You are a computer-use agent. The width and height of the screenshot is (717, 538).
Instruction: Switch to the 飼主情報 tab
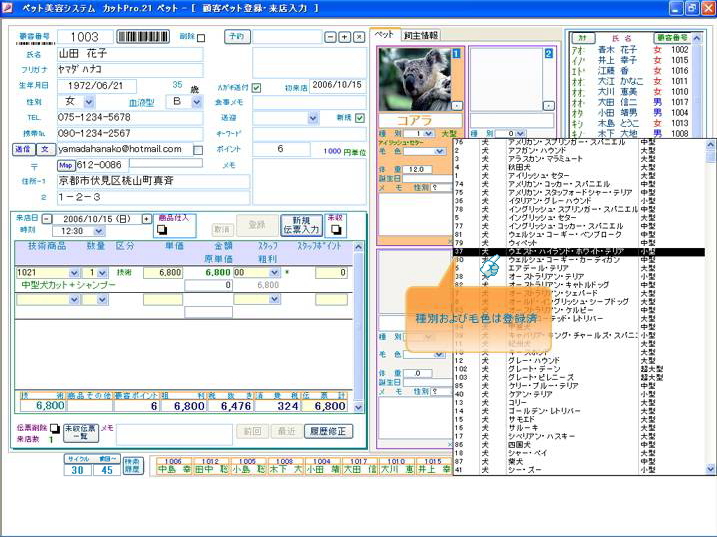(421, 35)
